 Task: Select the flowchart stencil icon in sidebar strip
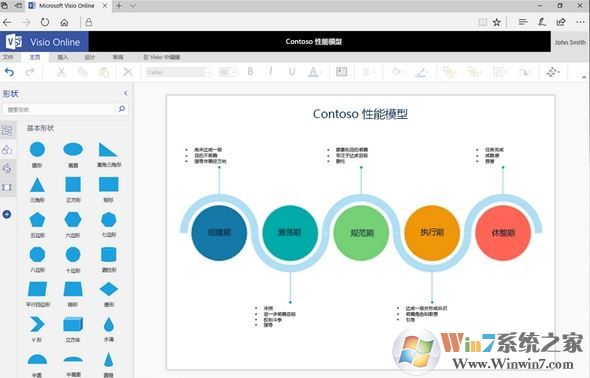coord(7,130)
